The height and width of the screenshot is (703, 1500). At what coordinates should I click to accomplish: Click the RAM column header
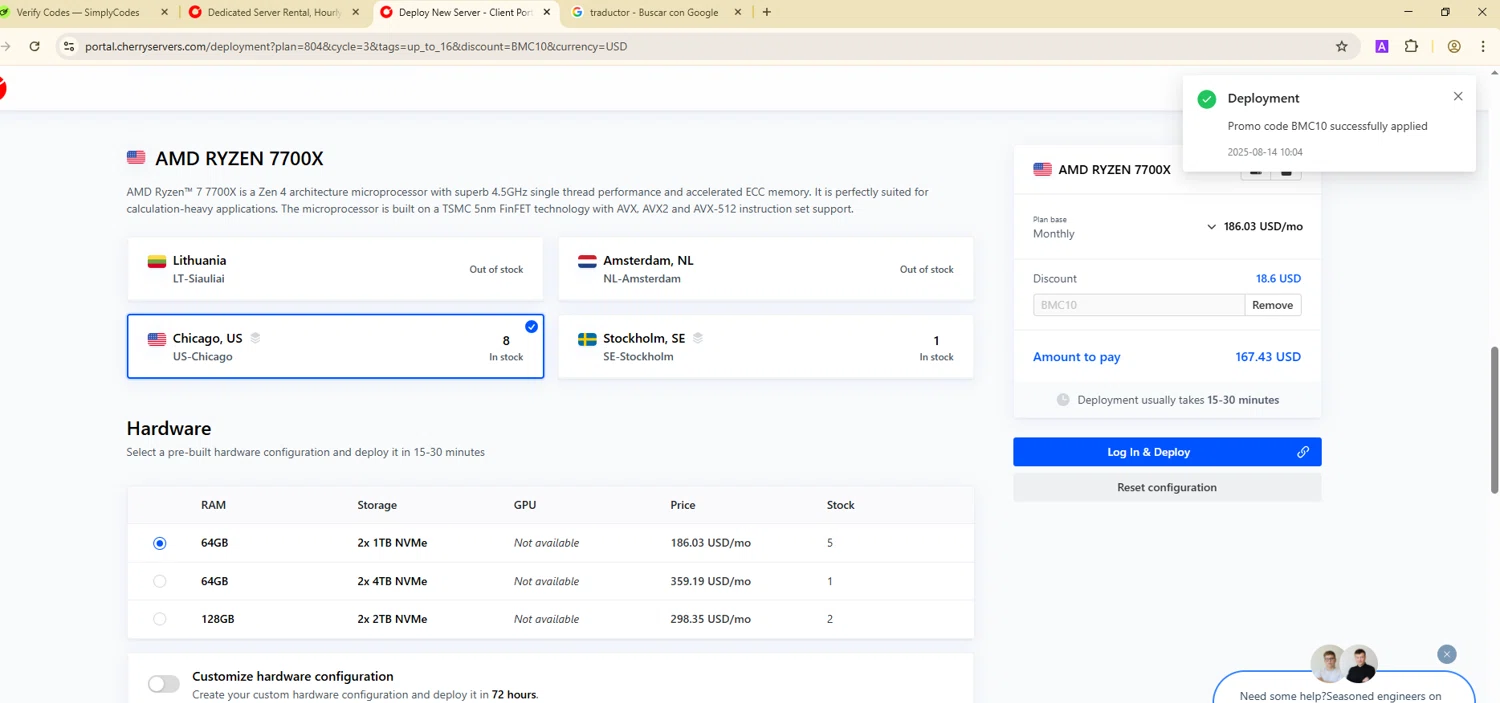(x=213, y=505)
